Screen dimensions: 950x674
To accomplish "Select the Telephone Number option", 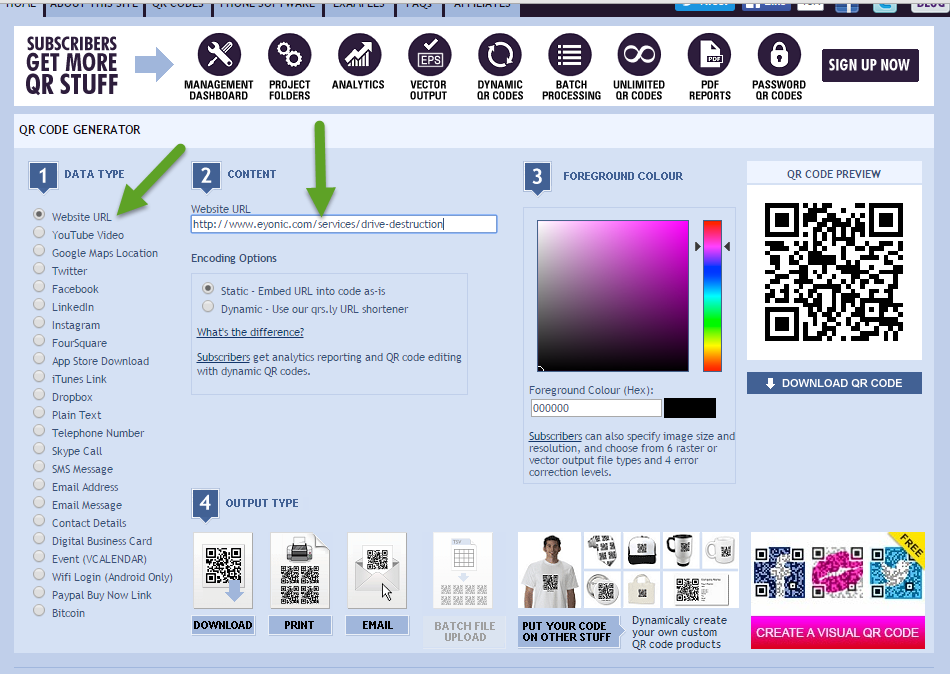I will pyautogui.click(x=39, y=431).
